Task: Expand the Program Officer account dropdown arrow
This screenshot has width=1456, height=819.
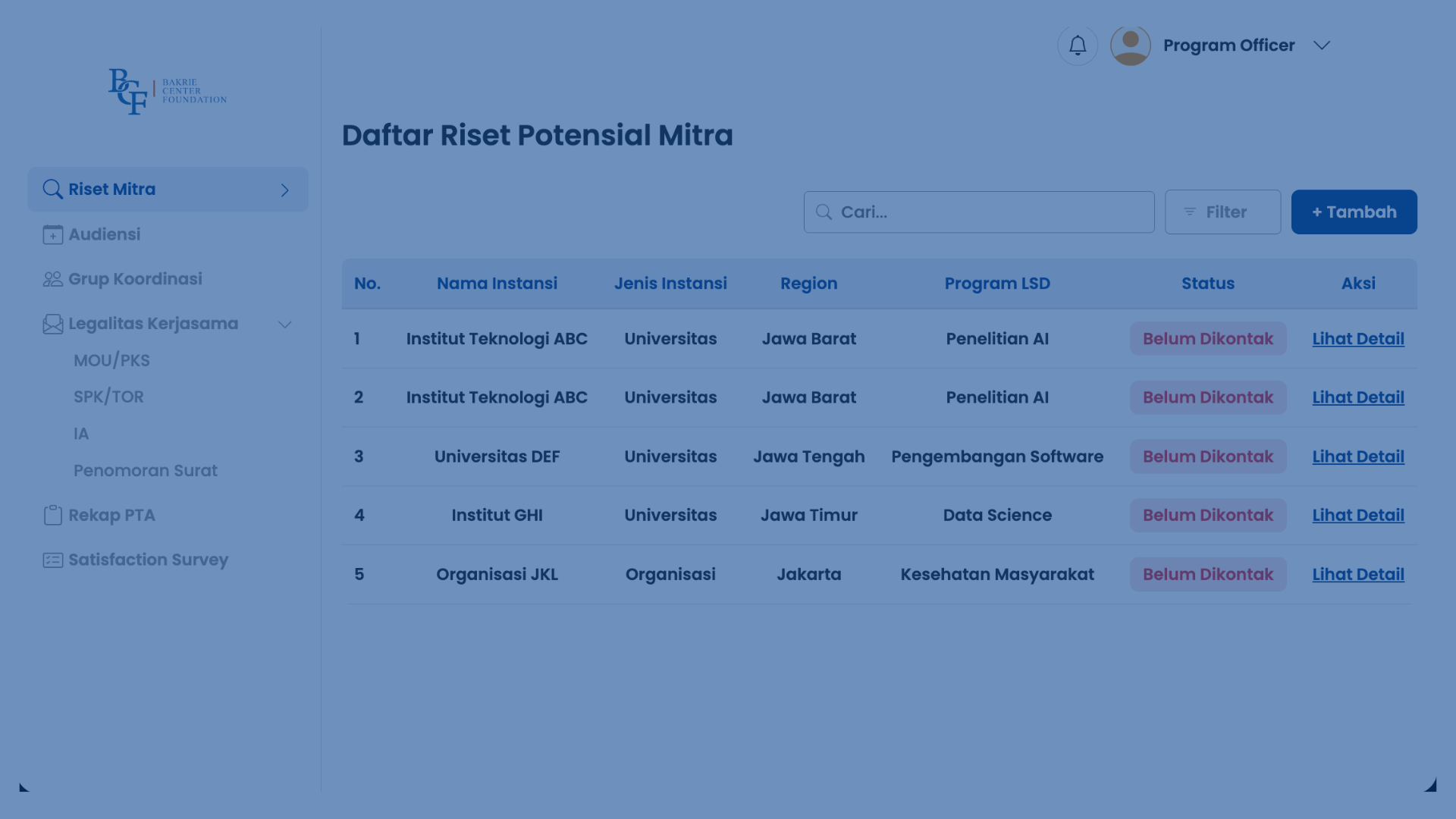Action: tap(1322, 45)
